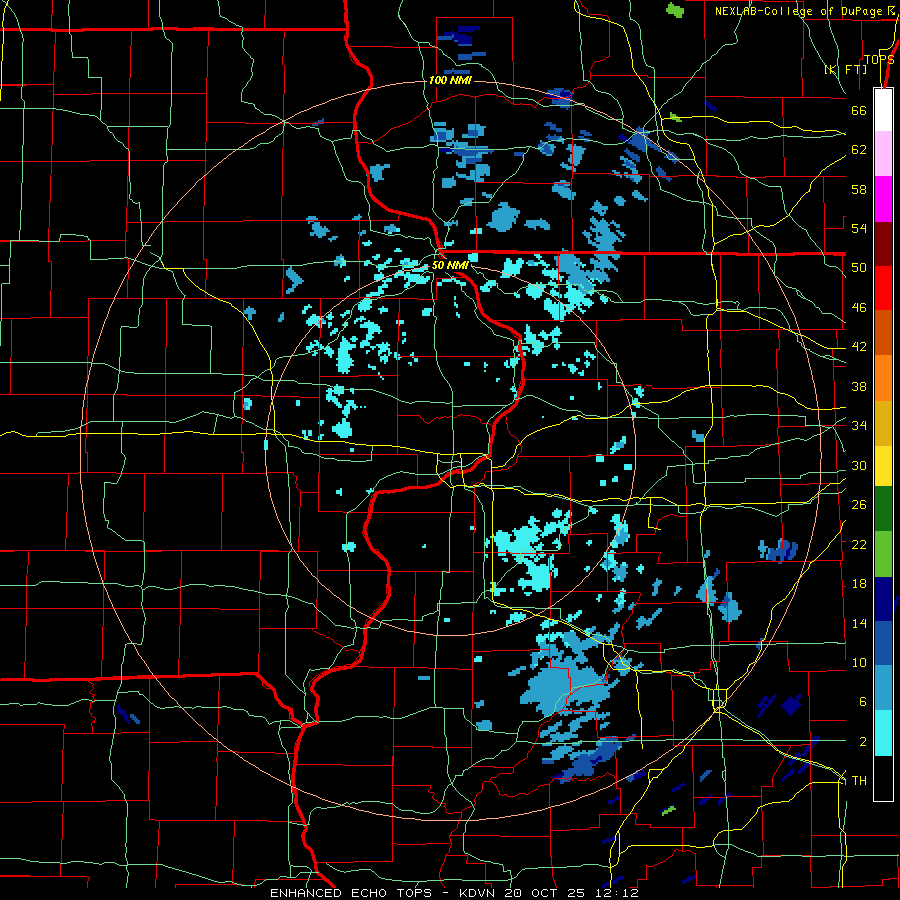Click the medium blue legend color band

[883, 643]
